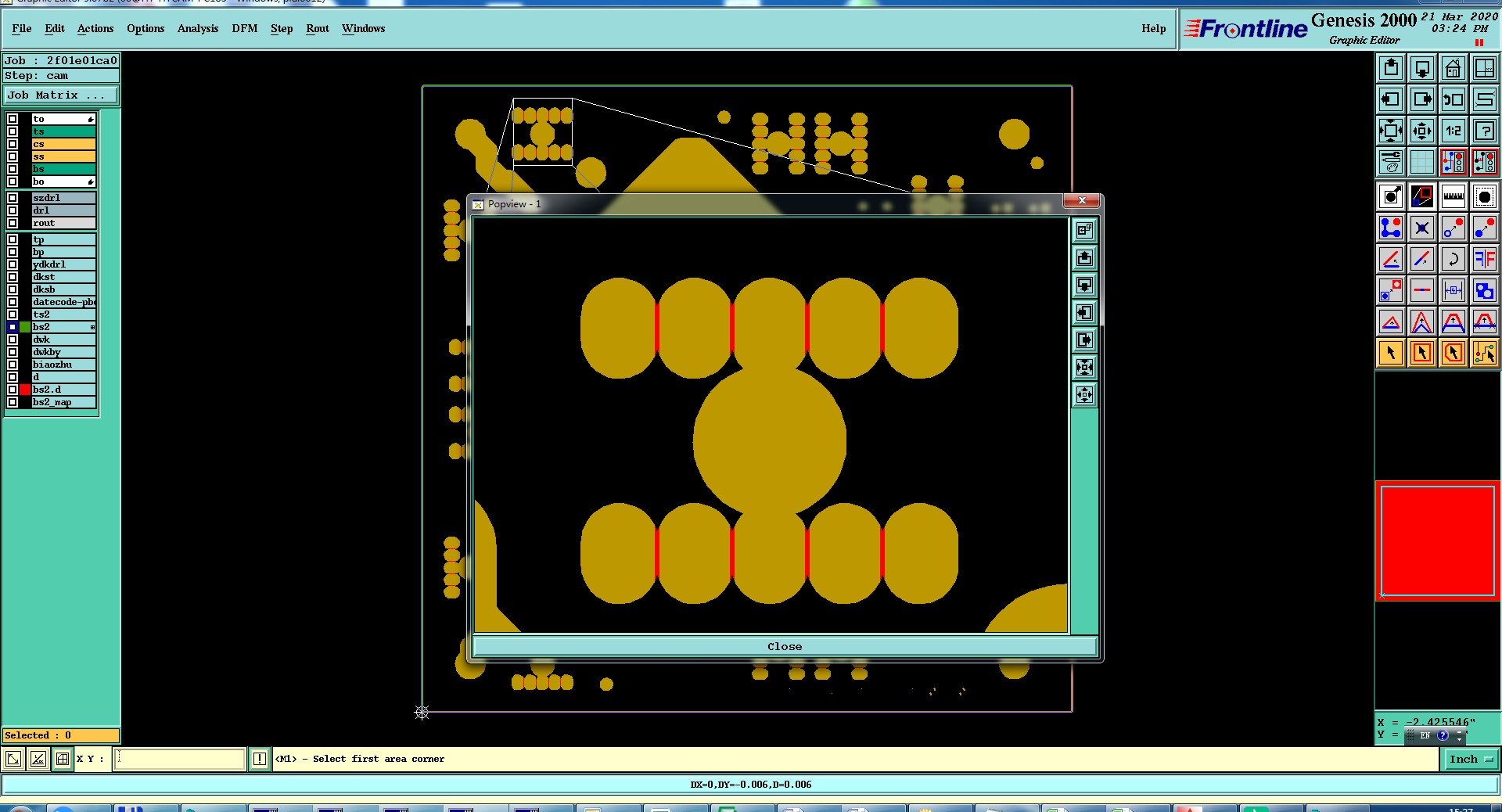
Task: Click the grid display icon
Action: click(1422, 162)
